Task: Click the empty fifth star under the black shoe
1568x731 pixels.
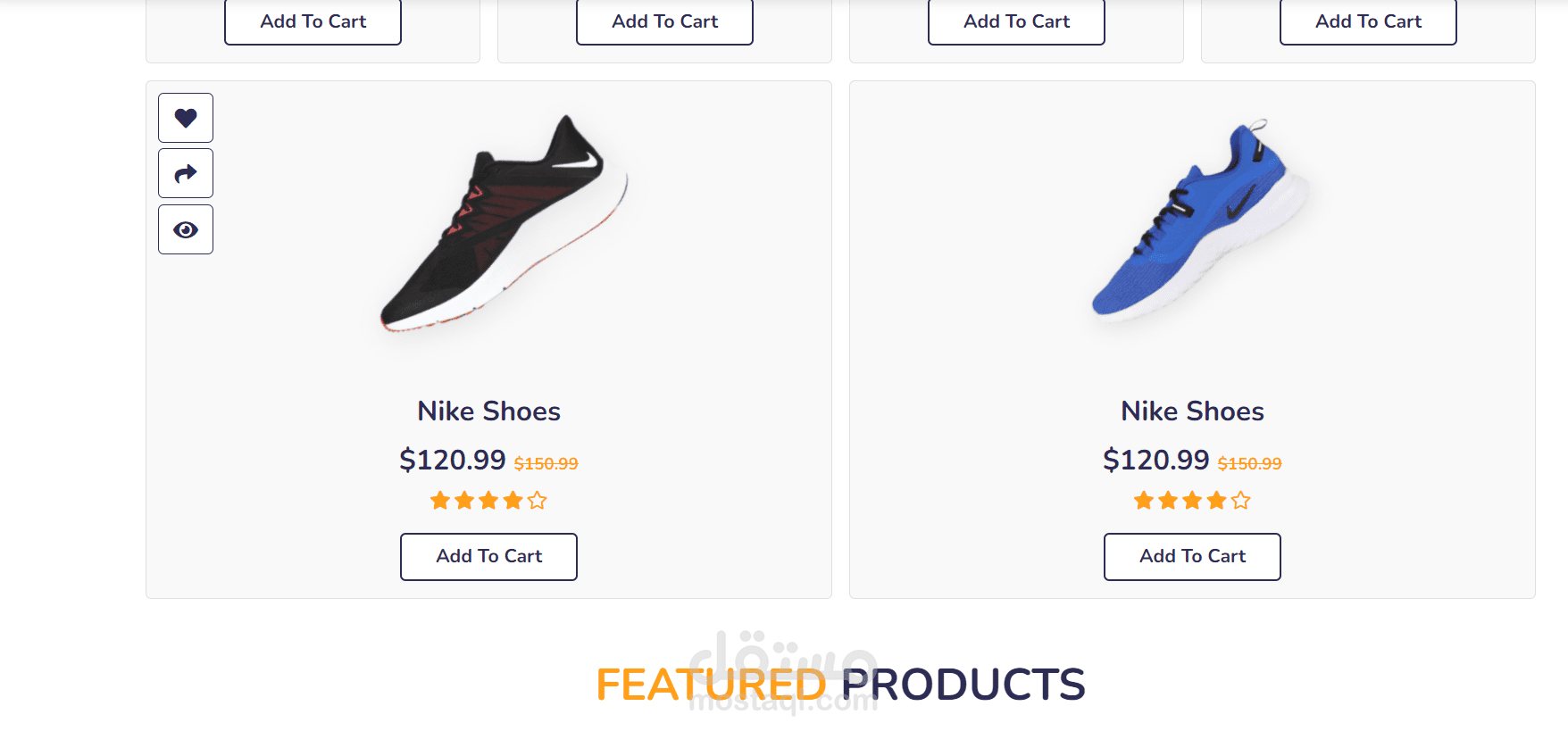Action: tap(537, 501)
